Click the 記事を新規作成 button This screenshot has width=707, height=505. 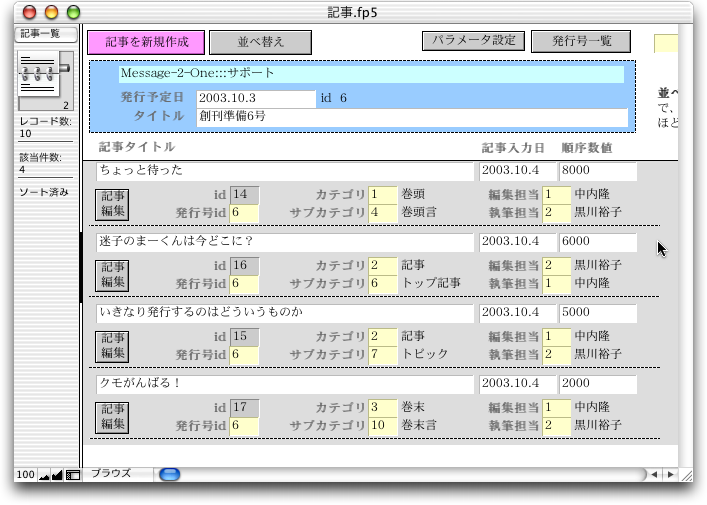[146, 42]
